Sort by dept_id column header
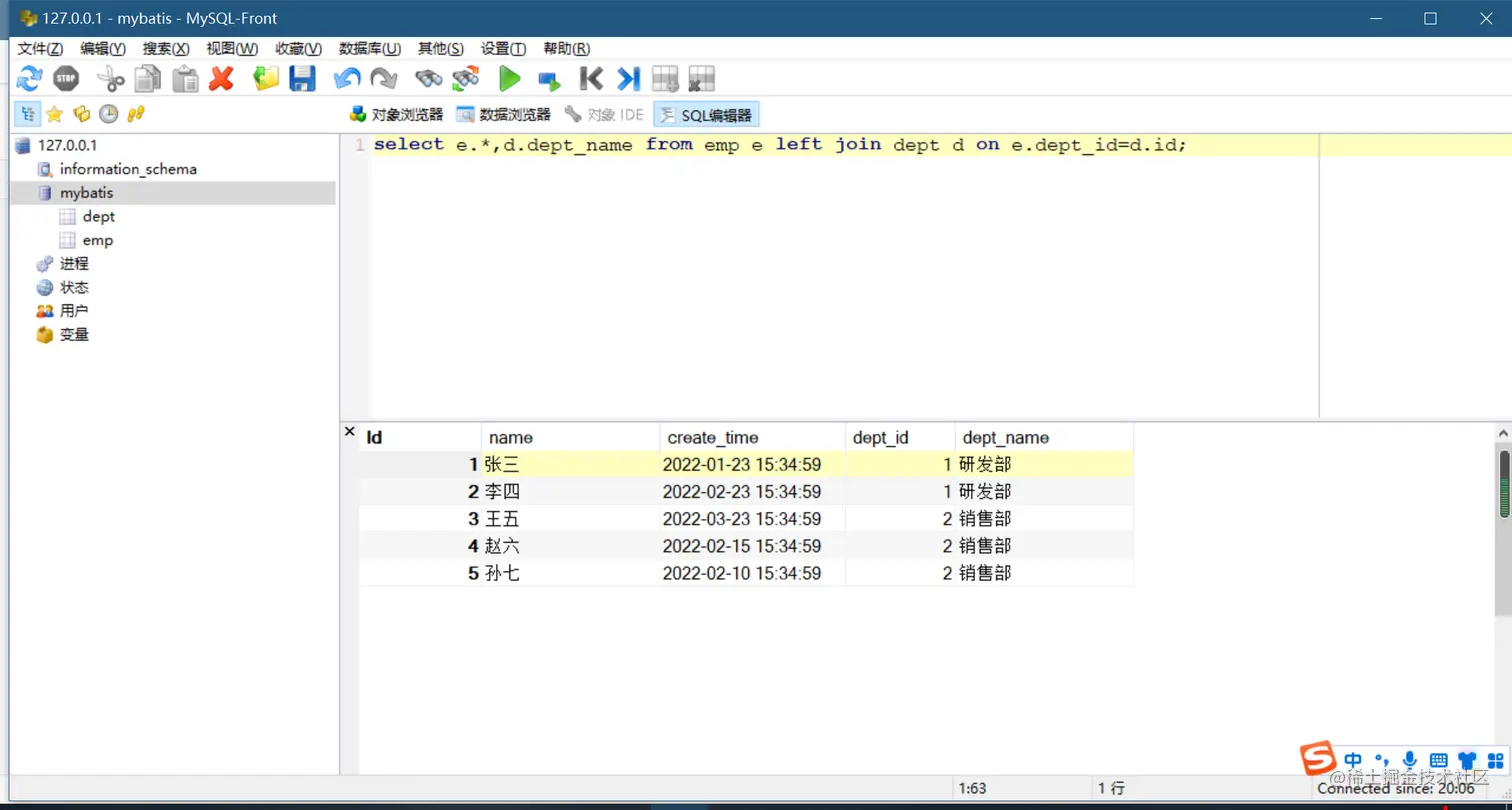This screenshot has height=810, width=1512. coord(900,437)
